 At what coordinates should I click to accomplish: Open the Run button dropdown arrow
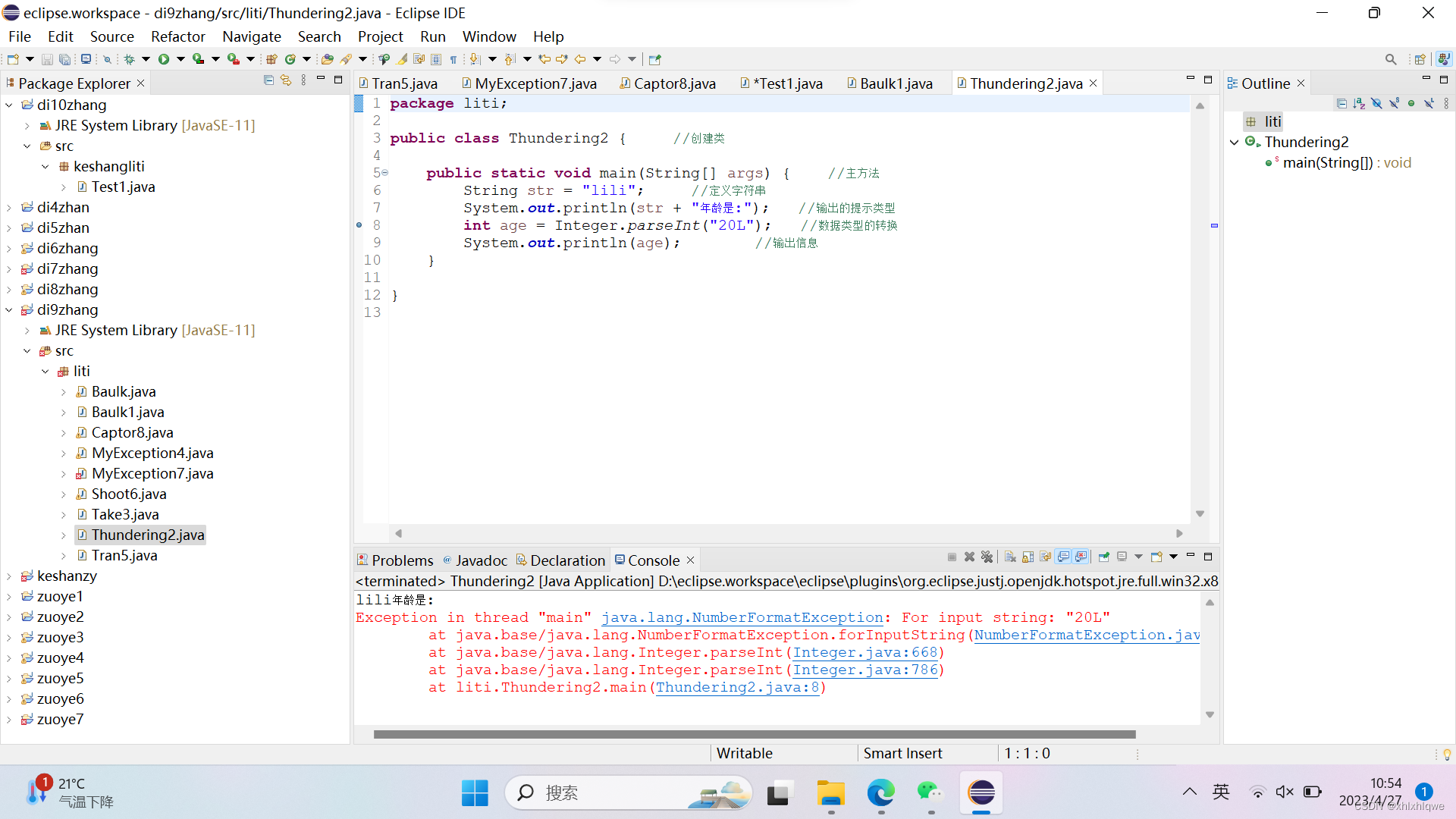180,59
